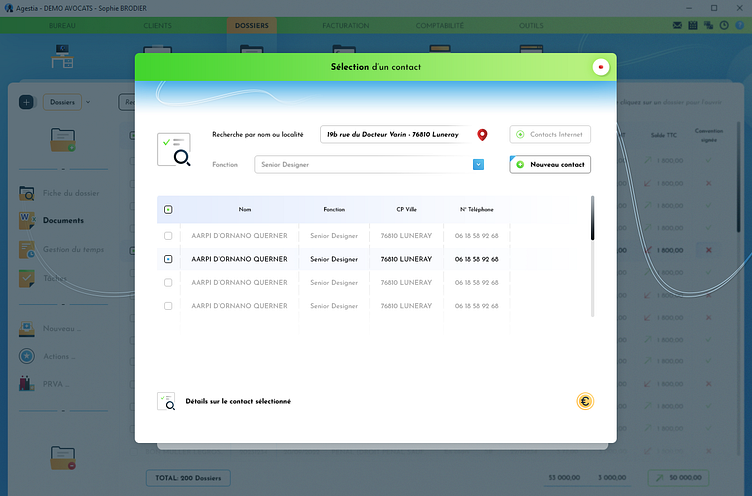
Task: Open the OUTILS menu tab
Action: (x=531, y=25)
